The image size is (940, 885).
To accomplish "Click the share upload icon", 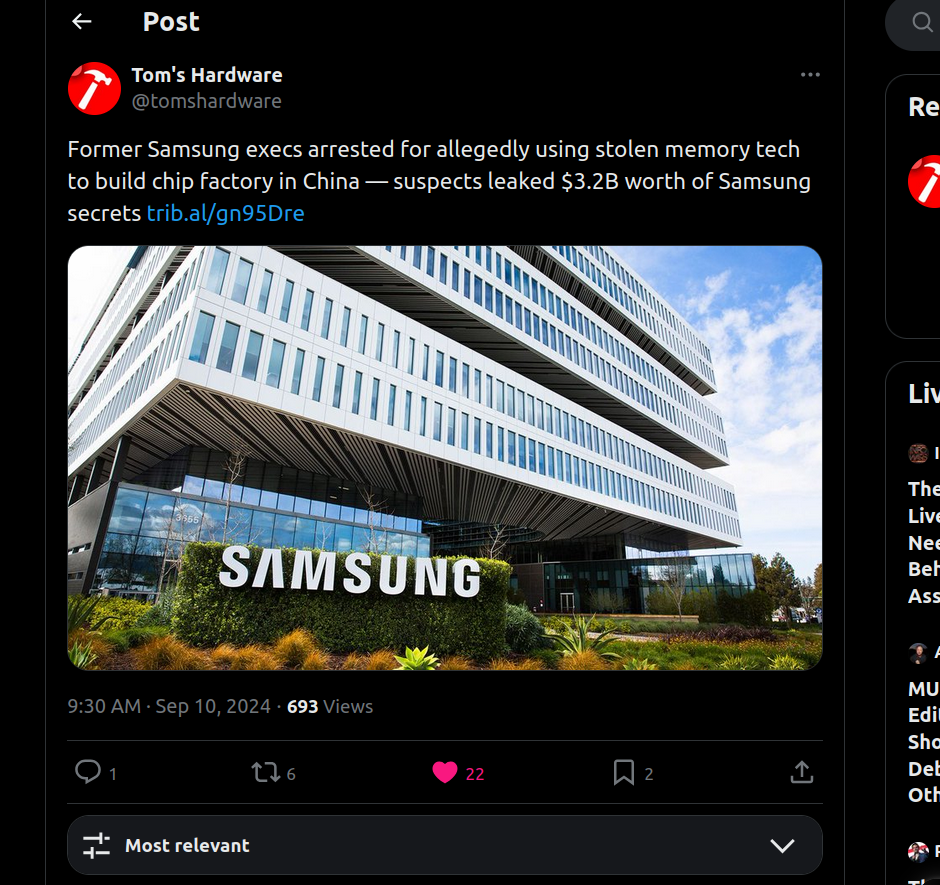I will [801, 772].
